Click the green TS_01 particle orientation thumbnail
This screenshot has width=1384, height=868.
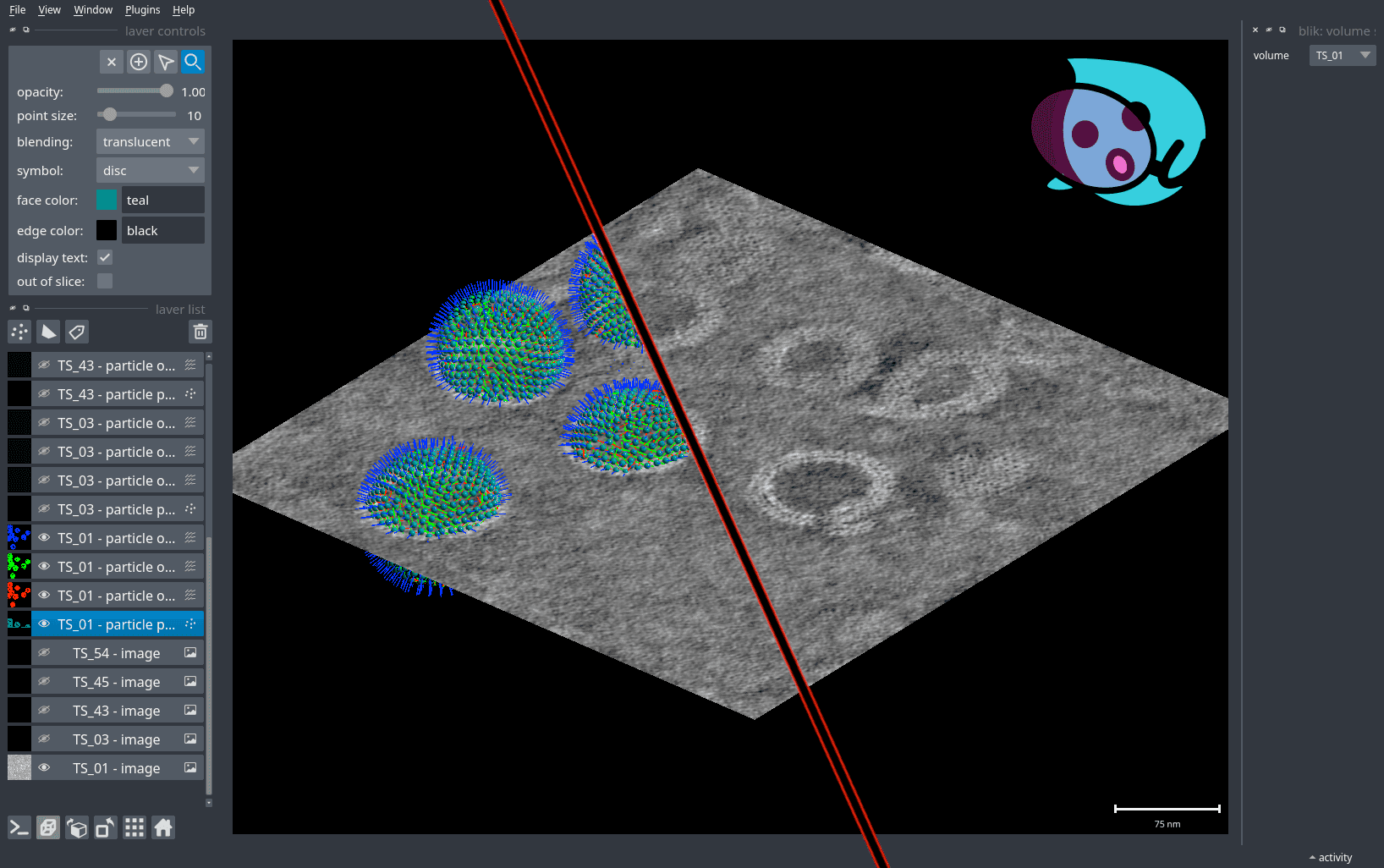19,567
